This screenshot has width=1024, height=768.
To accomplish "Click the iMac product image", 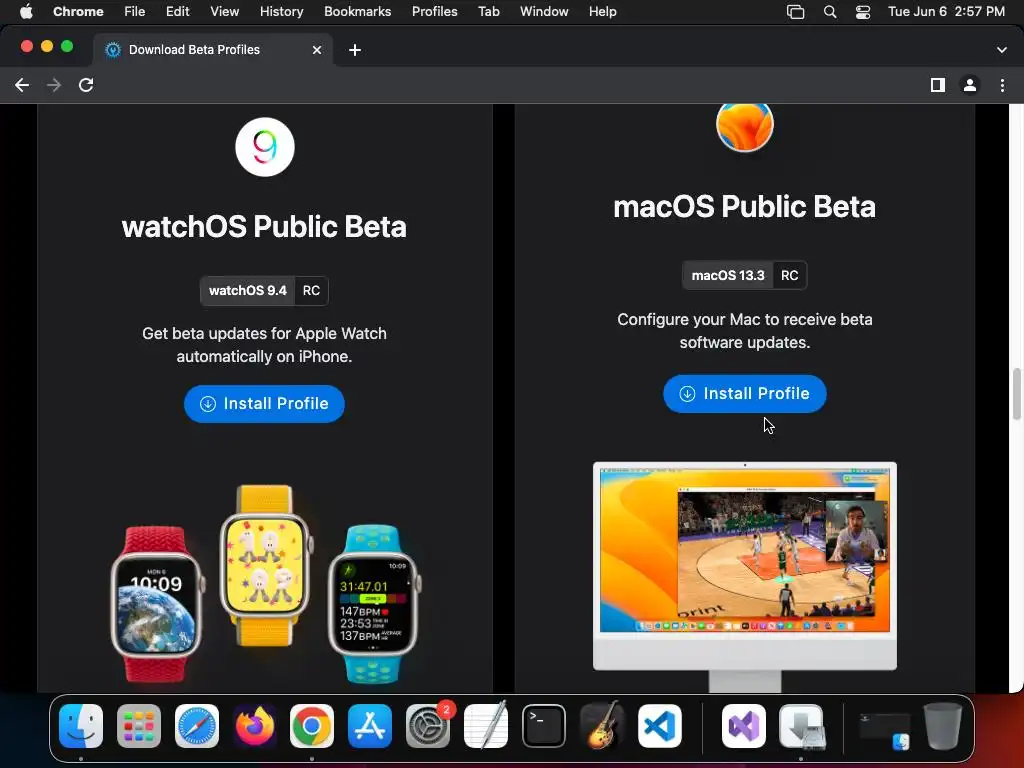I will pos(744,577).
